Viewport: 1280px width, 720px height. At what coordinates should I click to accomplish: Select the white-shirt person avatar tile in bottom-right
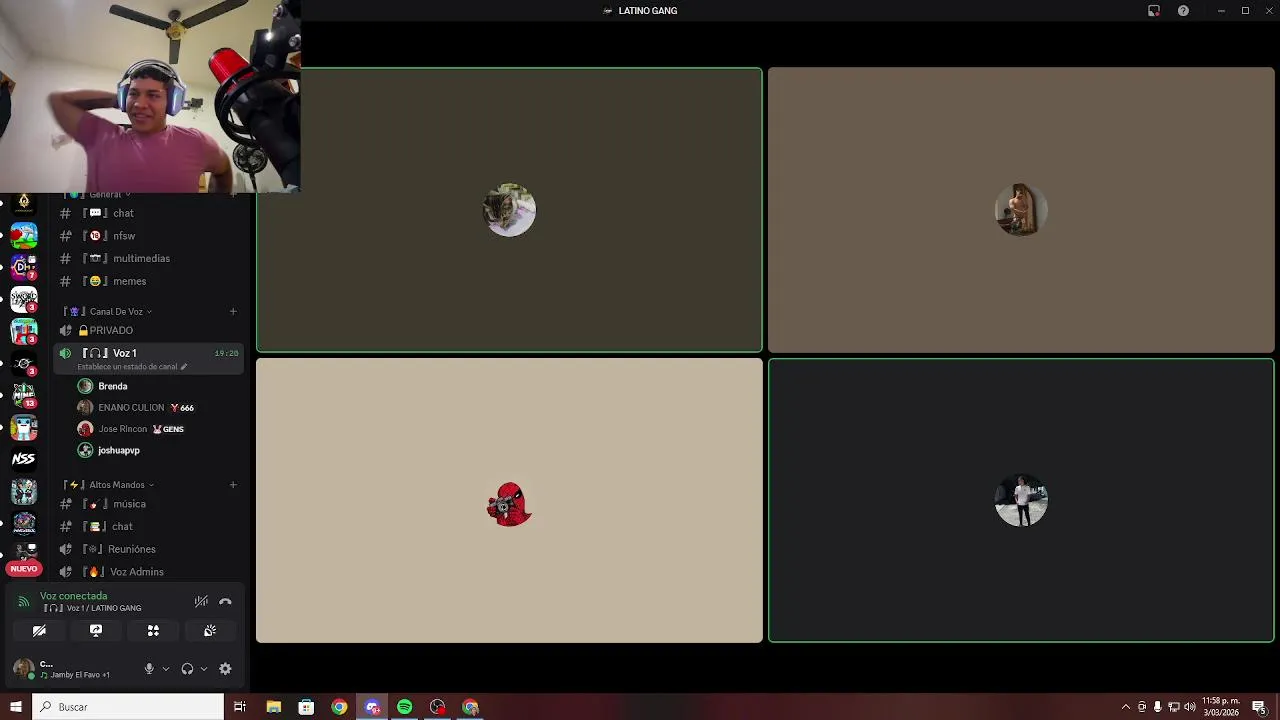(x=1021, y=501)
